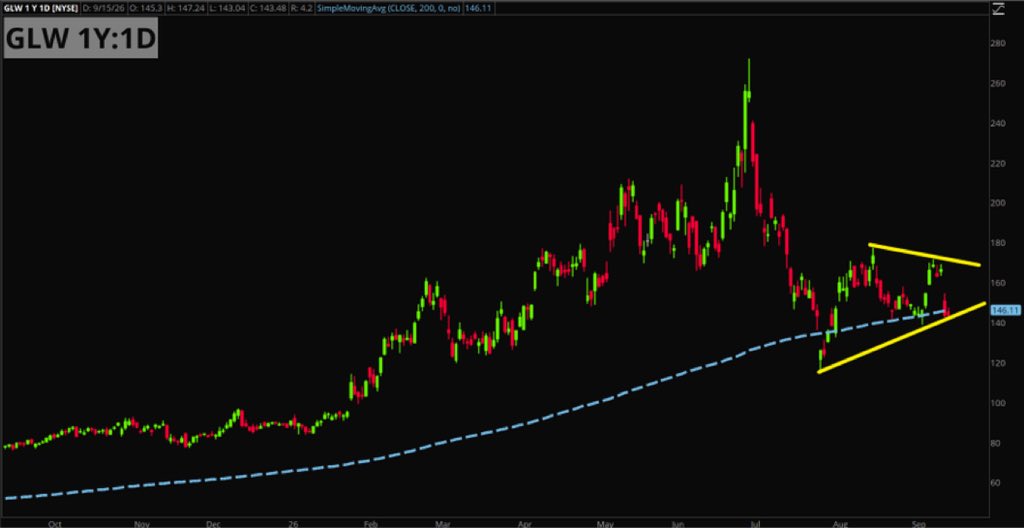Click the 120 price axis label
The image size is (1024, 528).
pos(999,363)
